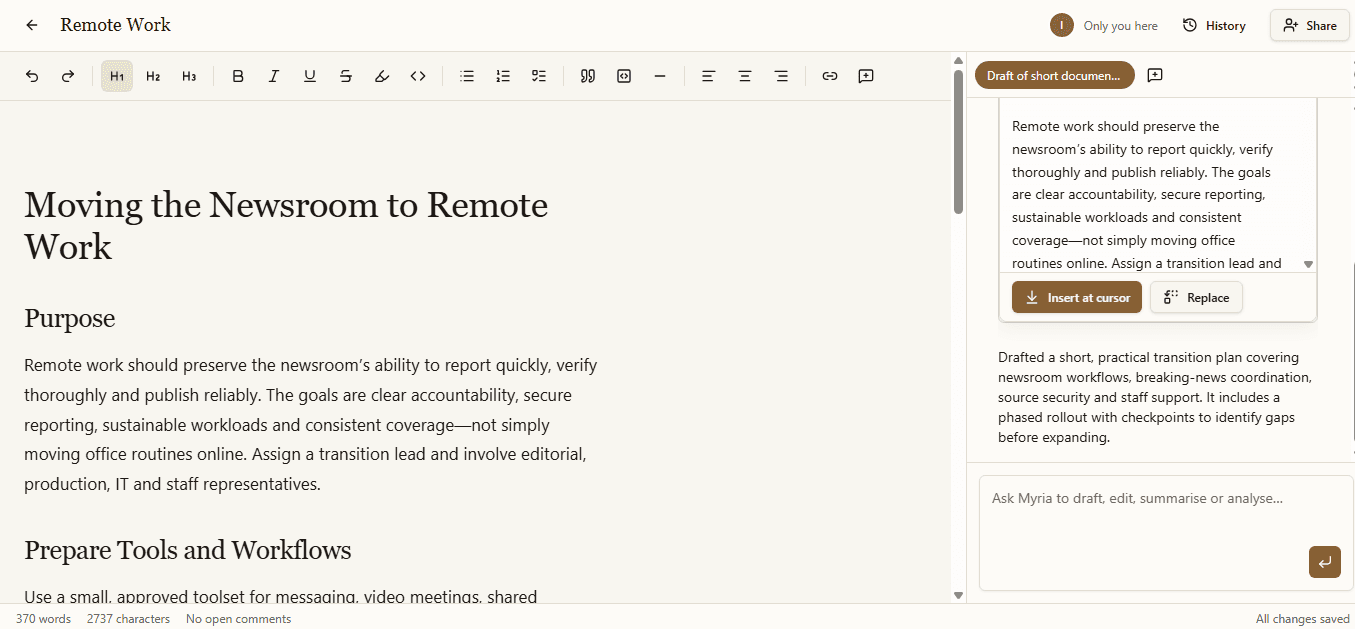Start a new chat in assistant panel

[1155, 75]
